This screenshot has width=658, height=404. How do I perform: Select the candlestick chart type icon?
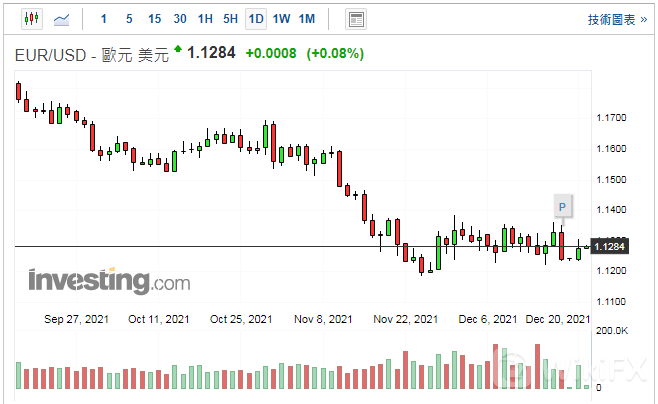coord(31,19)
